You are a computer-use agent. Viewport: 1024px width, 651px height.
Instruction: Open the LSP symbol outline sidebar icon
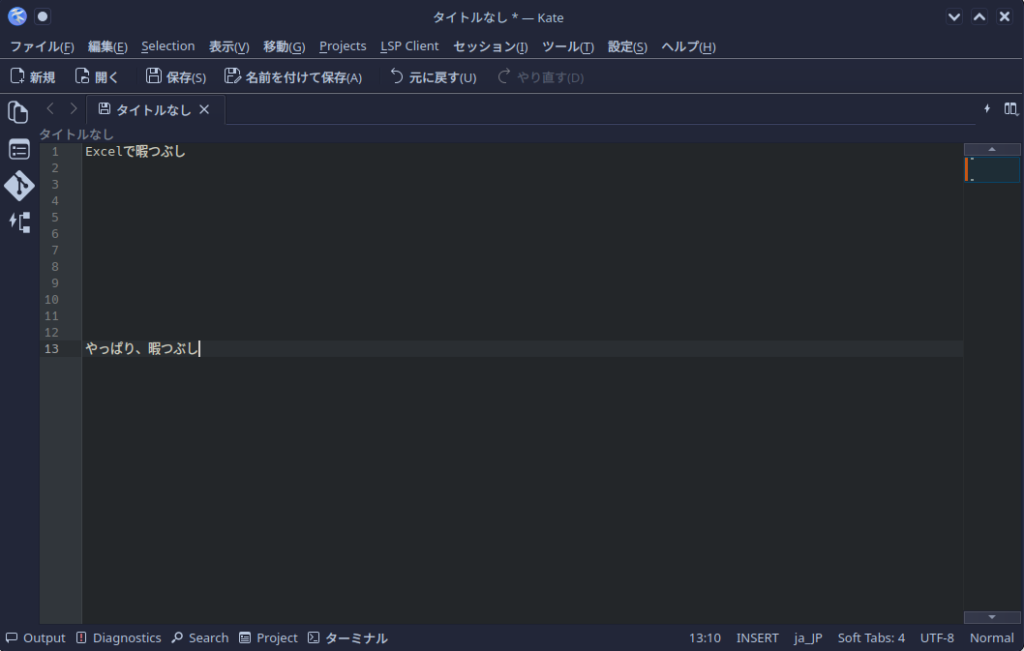tap(18, 223)
